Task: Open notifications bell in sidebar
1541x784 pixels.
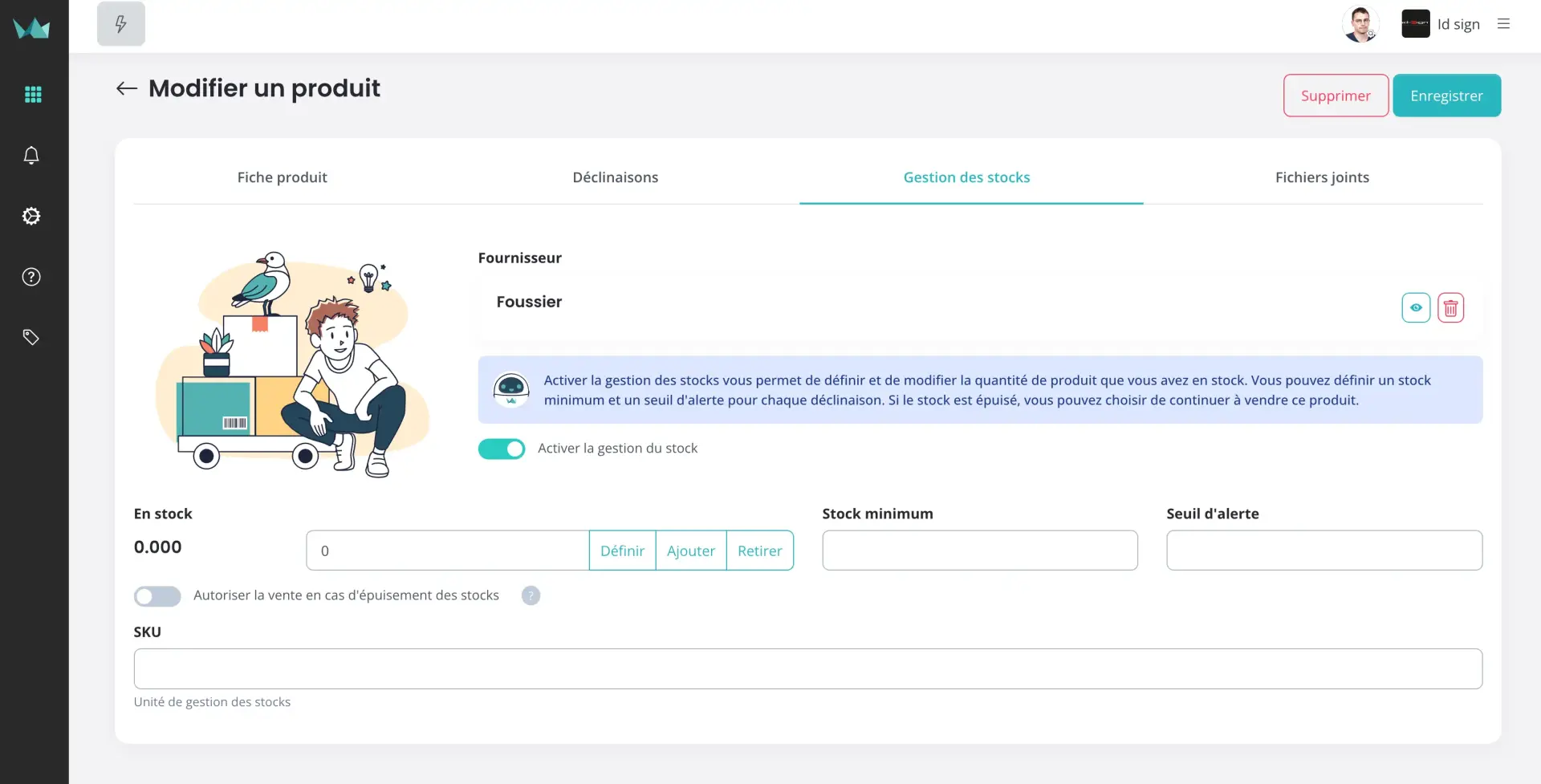Action: coord(31,156)
